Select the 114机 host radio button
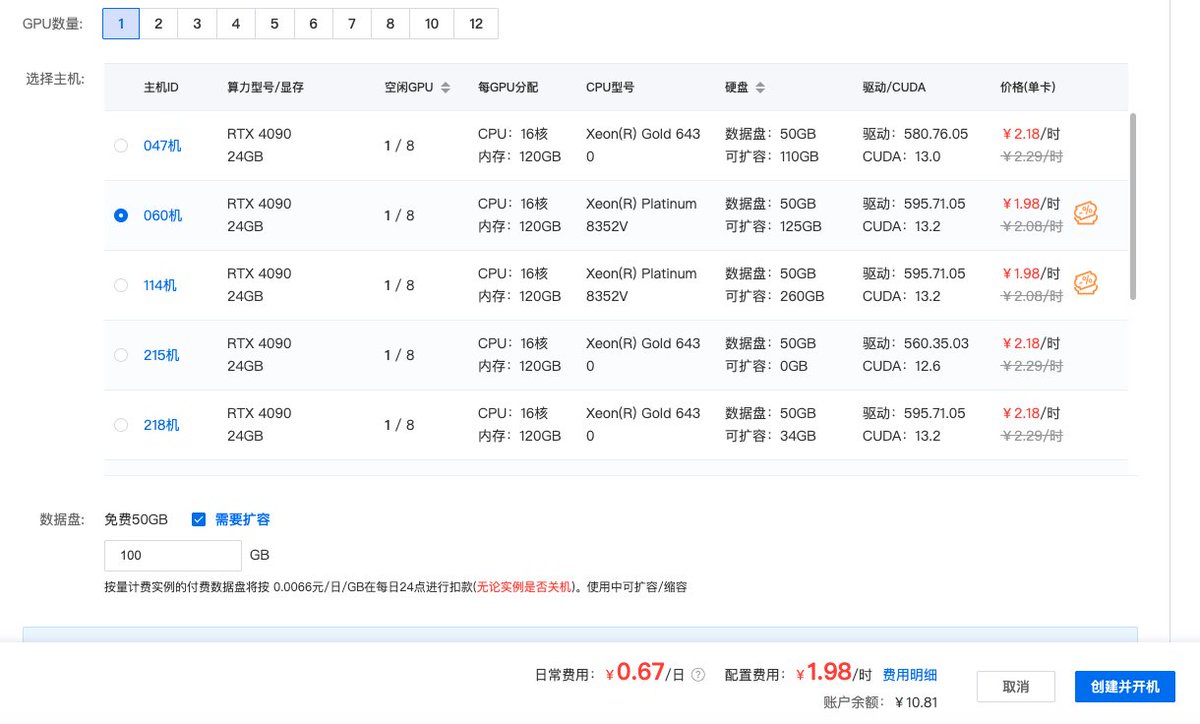Viewport: 1200px width, 724px height. (x=121, y=285)
